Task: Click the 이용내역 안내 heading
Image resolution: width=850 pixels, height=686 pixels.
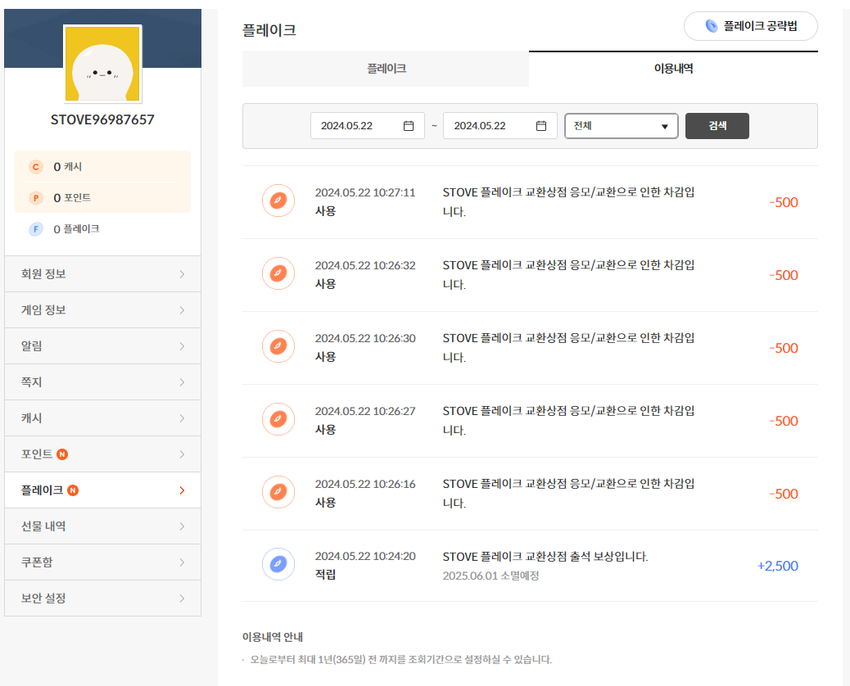Action: [273, 637]
